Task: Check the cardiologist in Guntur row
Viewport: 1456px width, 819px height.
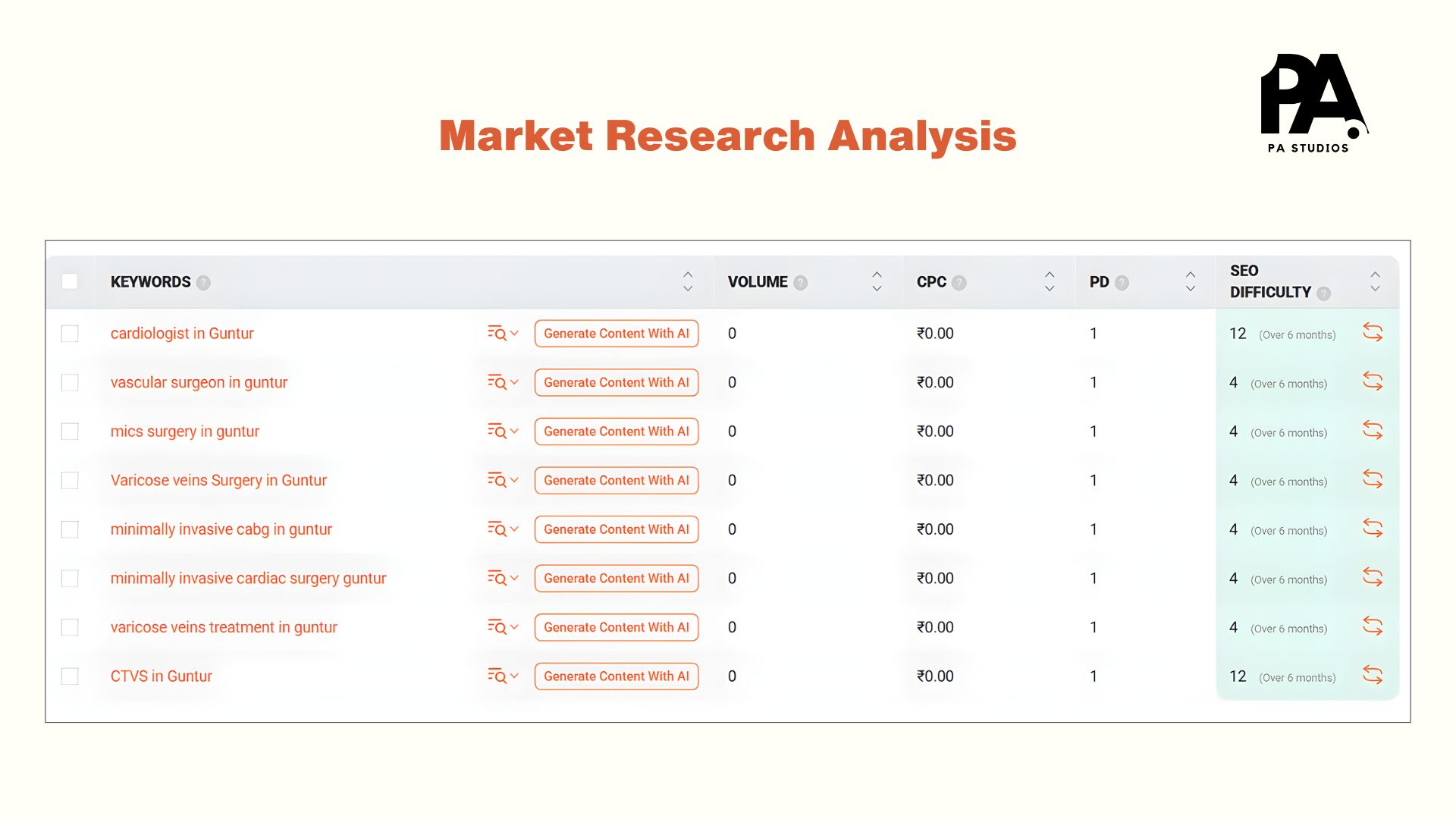Action: (x=70, y=333)
